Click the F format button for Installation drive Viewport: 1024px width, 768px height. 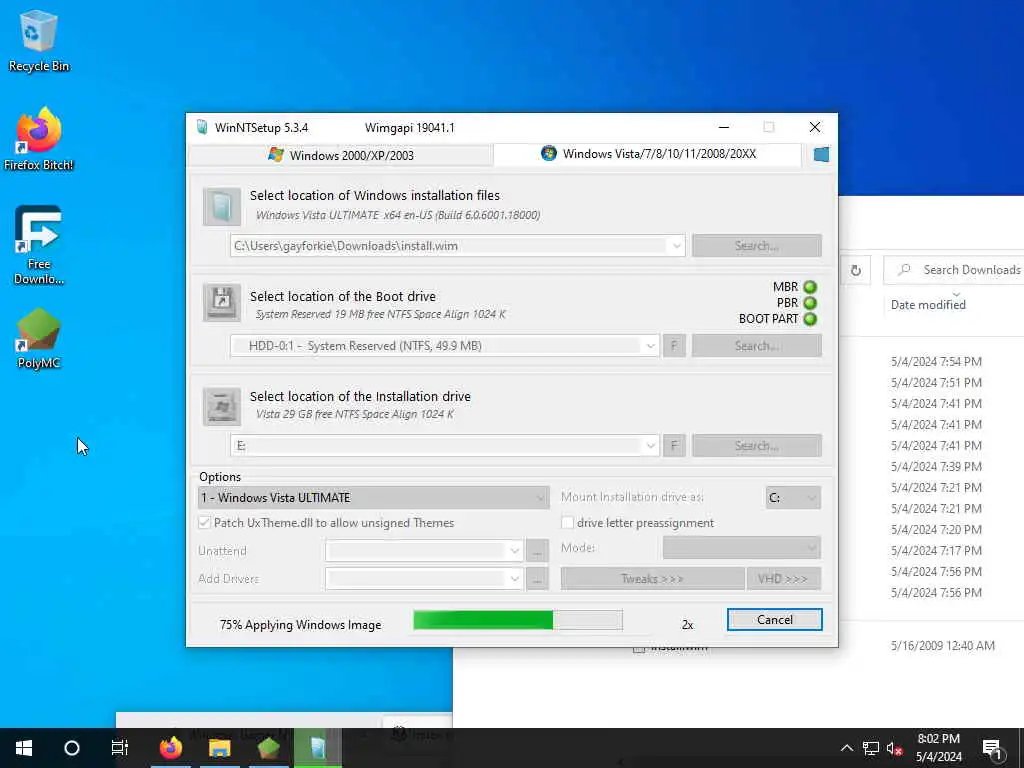coord(674,445)
